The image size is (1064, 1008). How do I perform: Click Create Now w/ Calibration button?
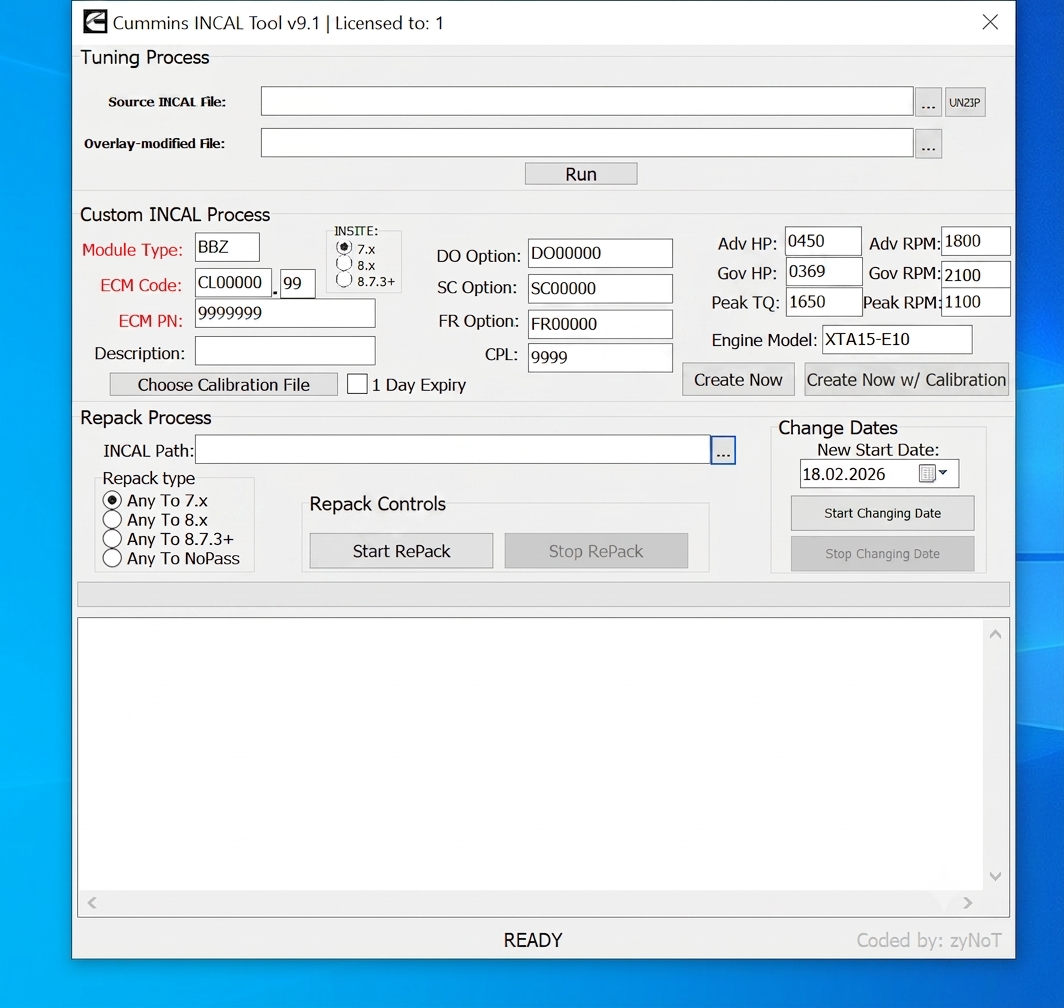pos(906,379)
